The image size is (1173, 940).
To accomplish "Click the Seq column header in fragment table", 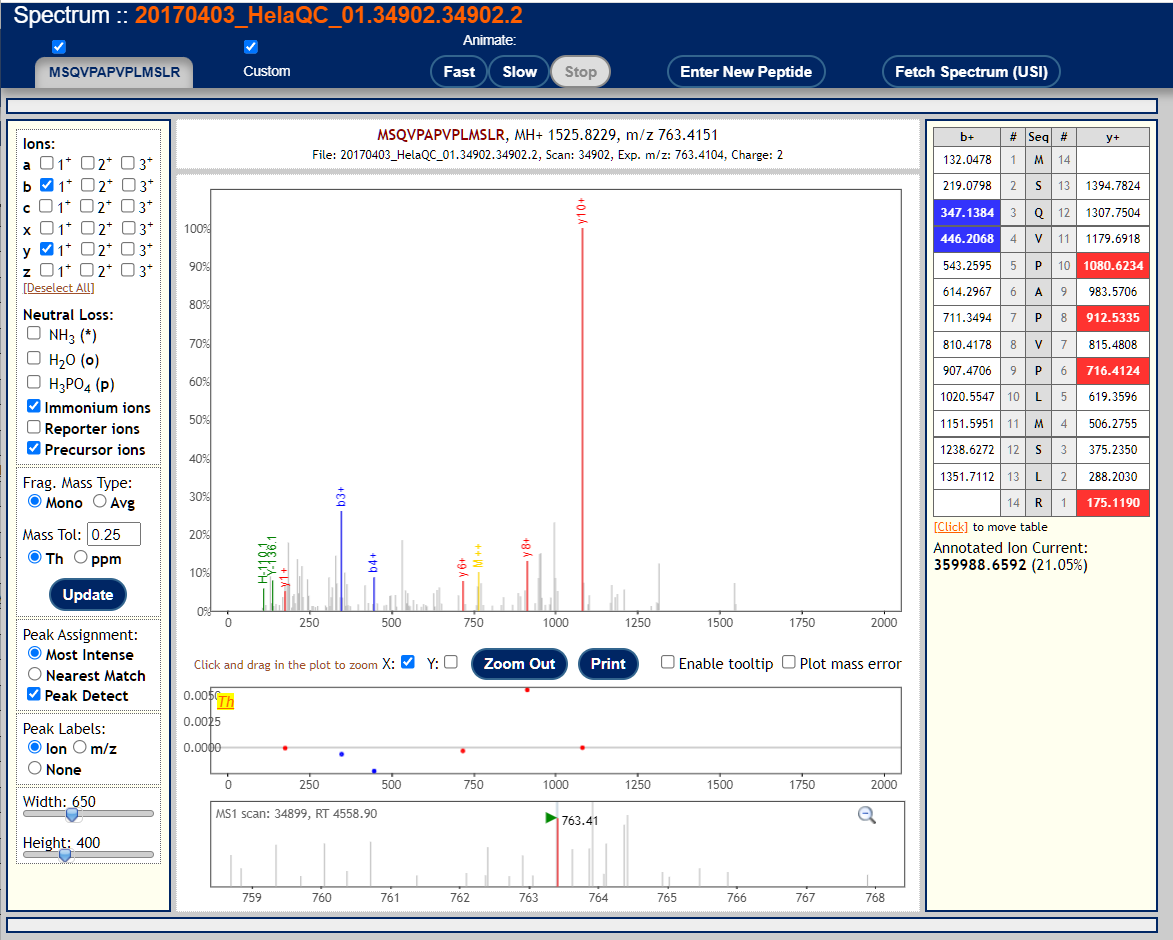I will pyautogui.click(x=1038, y=137).
